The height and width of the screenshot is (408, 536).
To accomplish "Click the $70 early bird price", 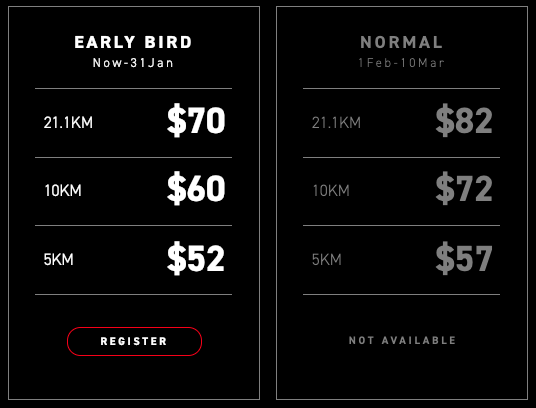I will [196, 120].
